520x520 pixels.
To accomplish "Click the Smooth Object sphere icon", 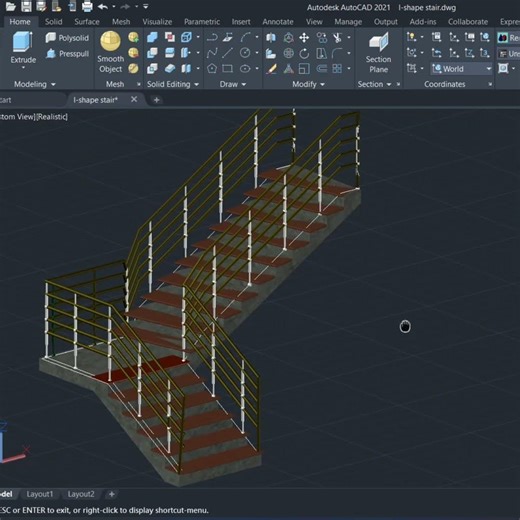I will click(x=110, y=41).
